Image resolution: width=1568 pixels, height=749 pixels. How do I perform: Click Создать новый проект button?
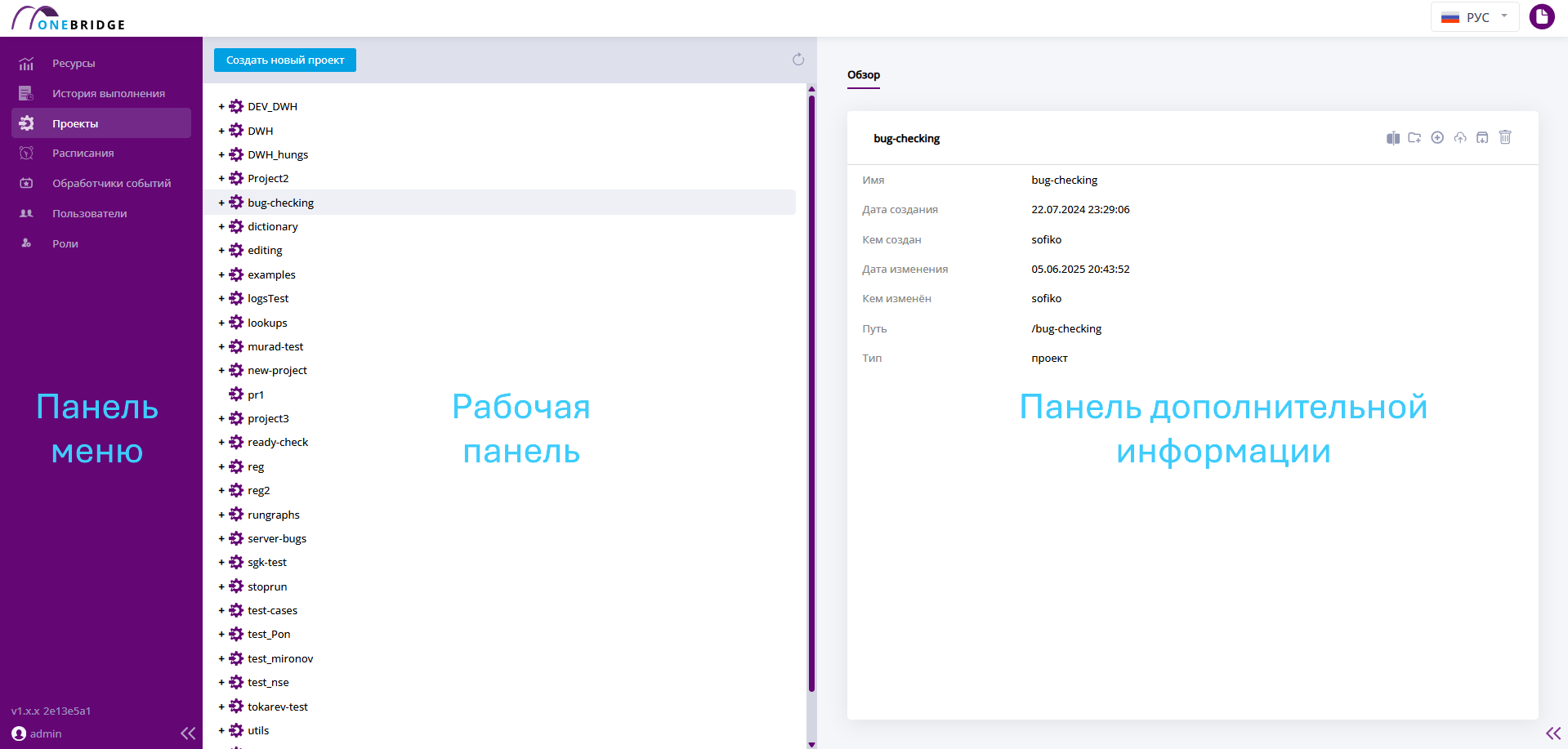[285, 60]
